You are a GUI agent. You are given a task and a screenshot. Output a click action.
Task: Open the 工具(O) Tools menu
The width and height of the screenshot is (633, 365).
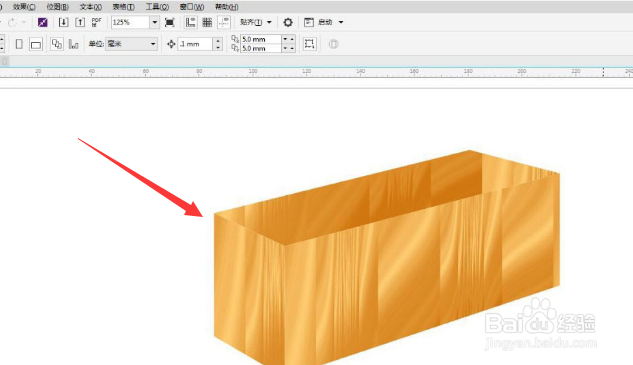click(x=157, y=7)
